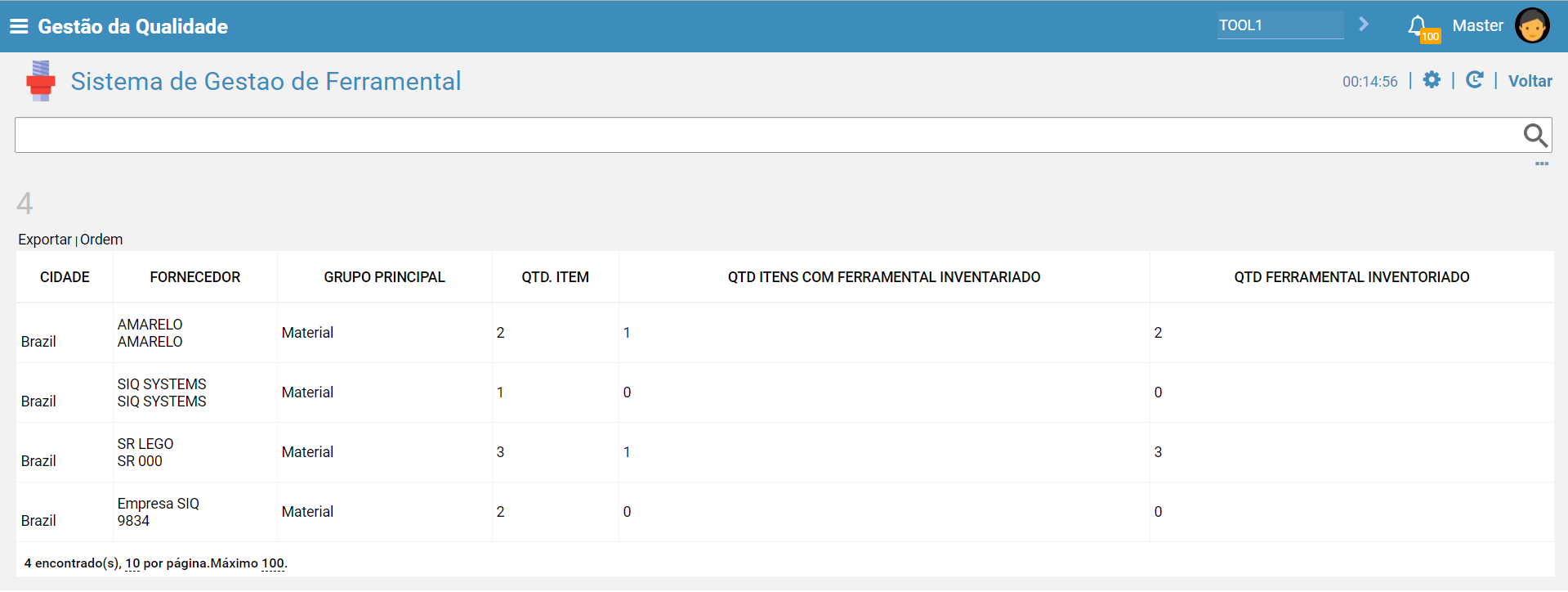The height and width of the screenshot is (592, 1568).
Task: Click the refresh icon beside Voltar
Action: pyautogui.click(x=1475, y=79)
